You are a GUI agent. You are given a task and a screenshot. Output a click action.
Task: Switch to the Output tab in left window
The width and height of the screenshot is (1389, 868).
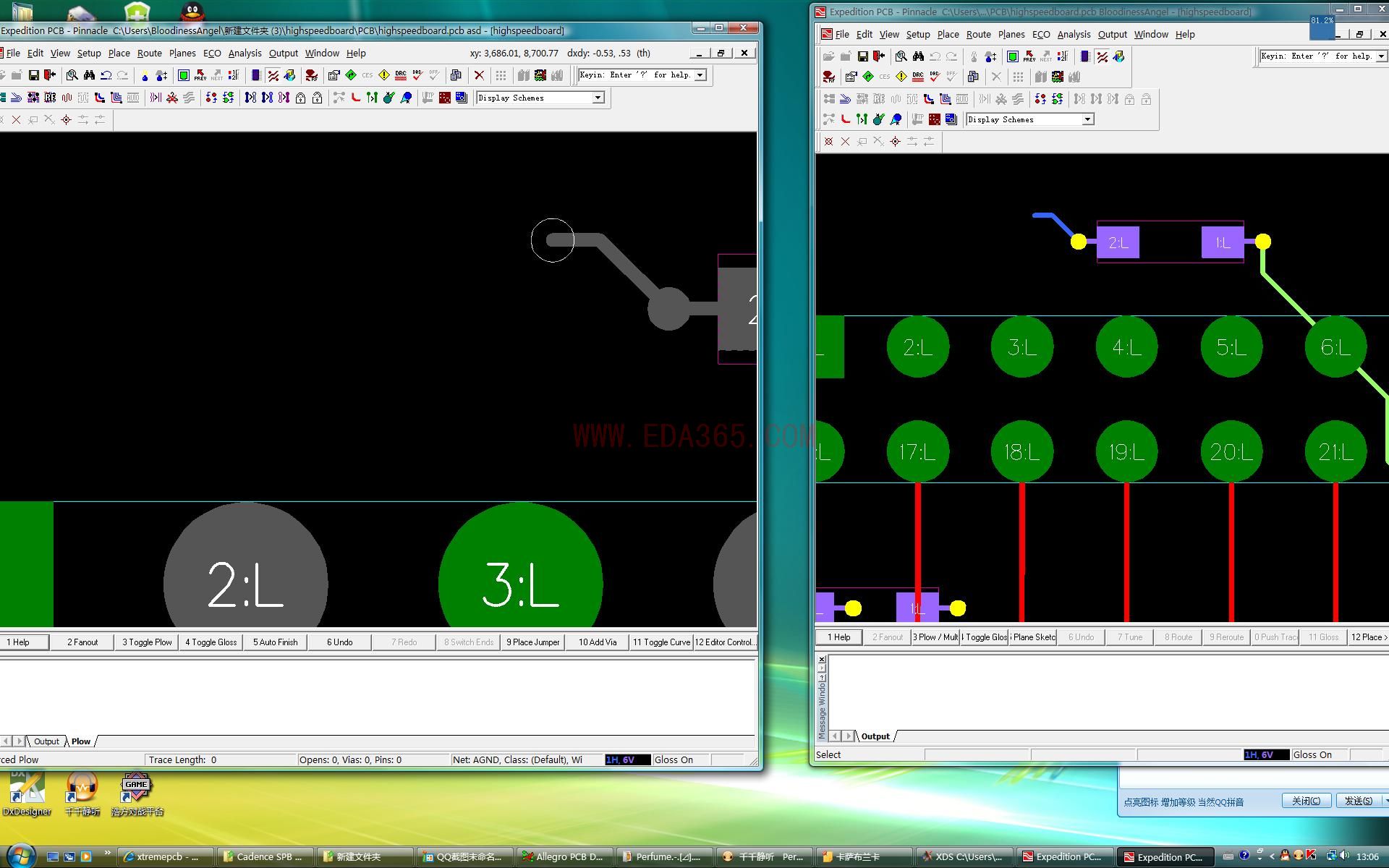pyautogui.click(x=46, y=741)
